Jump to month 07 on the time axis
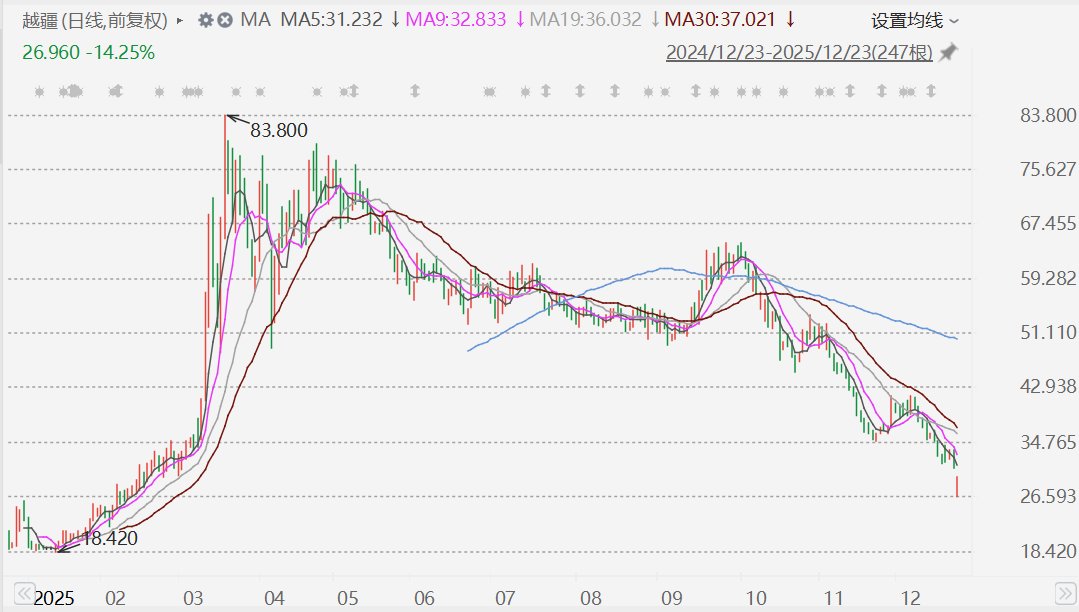 [506, 598]
